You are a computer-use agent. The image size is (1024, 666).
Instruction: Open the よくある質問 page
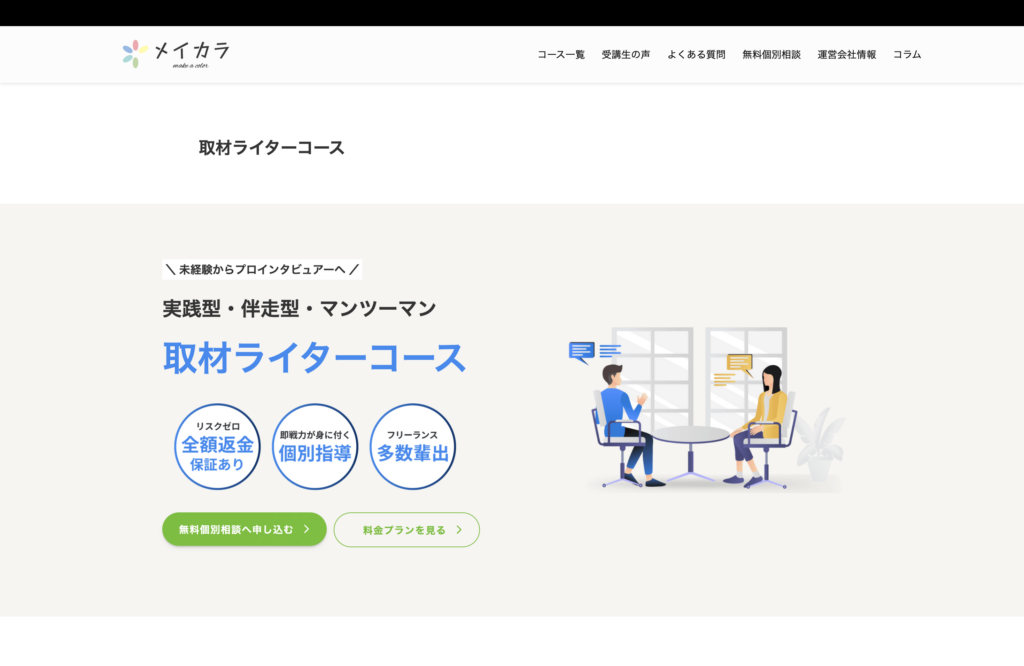coord(696,55)
